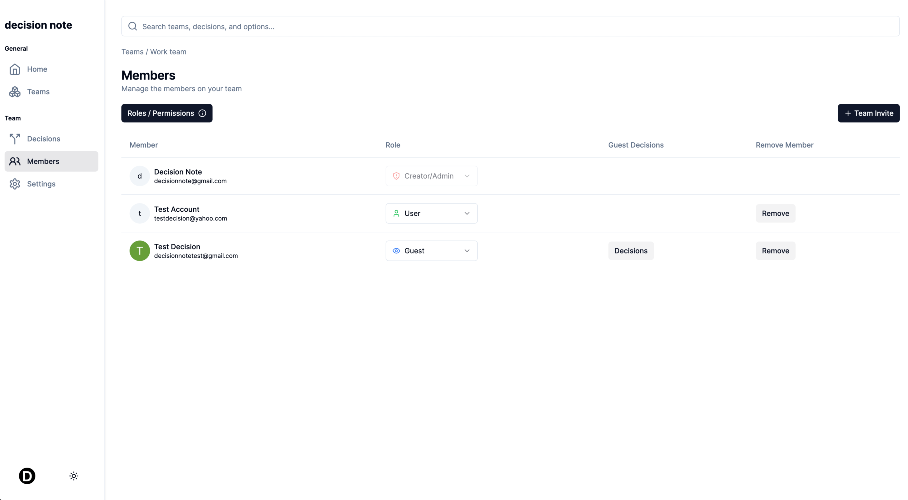Open guest Decisions for Test Decision
Screen dimensions: 908x500
pyautogui.click(x=631, y=251)
